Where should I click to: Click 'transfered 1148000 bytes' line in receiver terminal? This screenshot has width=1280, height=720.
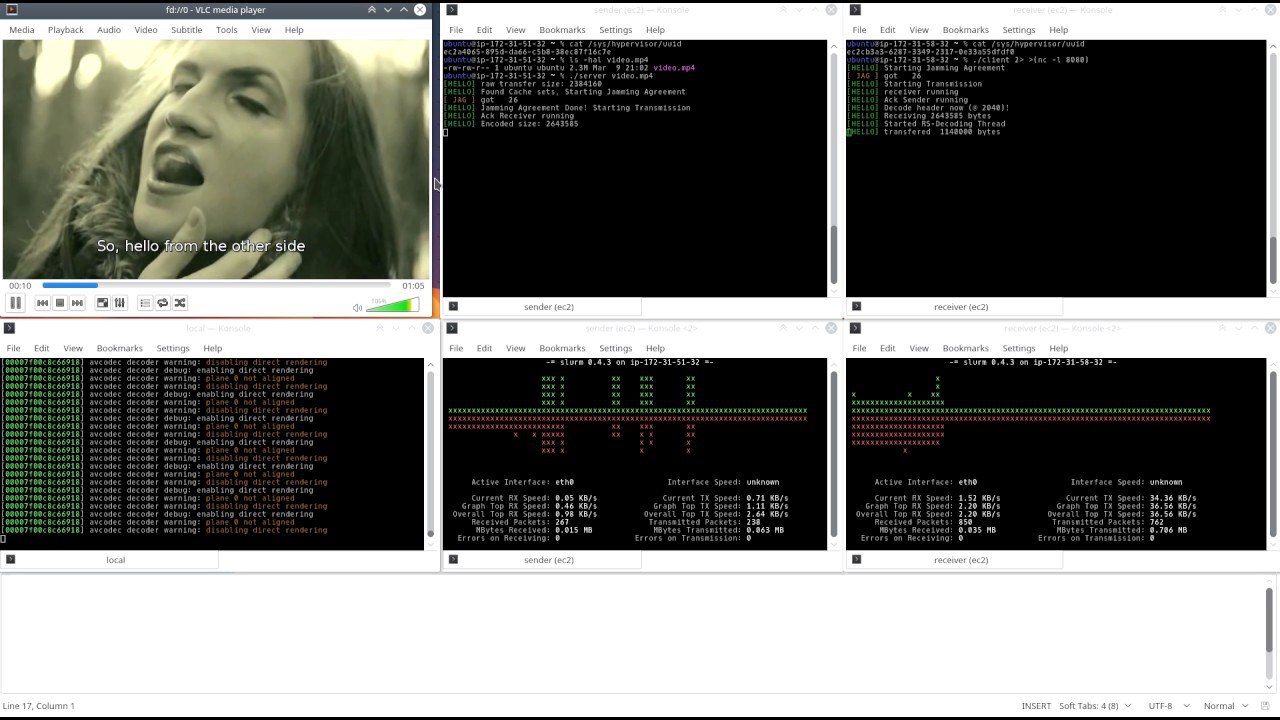click(942, 132)
